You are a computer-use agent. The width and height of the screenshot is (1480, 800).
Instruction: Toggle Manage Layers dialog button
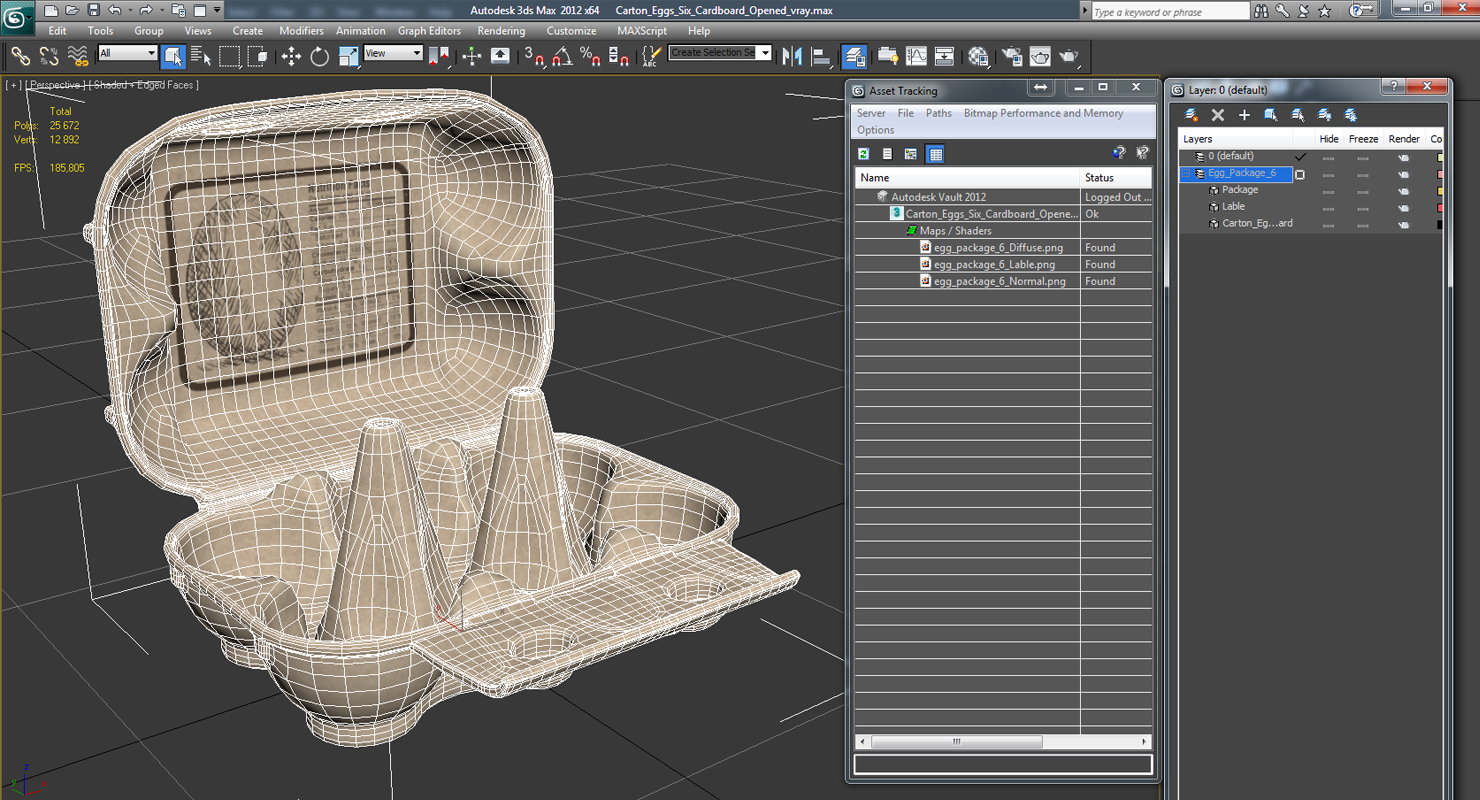[x=854, y=56]
